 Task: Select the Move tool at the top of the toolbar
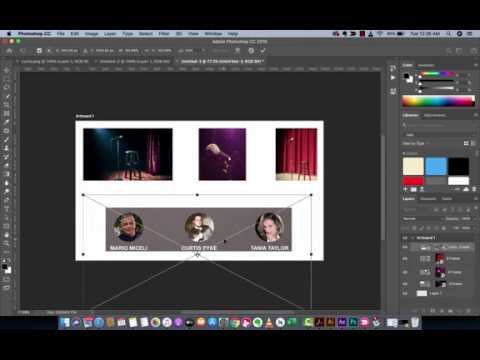(6, 71)
